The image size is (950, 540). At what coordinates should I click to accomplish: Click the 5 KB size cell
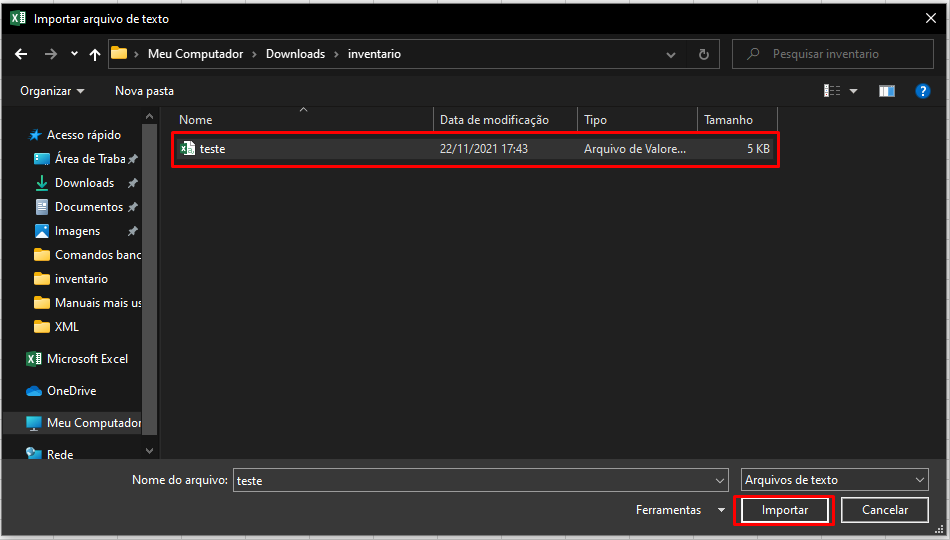coord(758,149)
